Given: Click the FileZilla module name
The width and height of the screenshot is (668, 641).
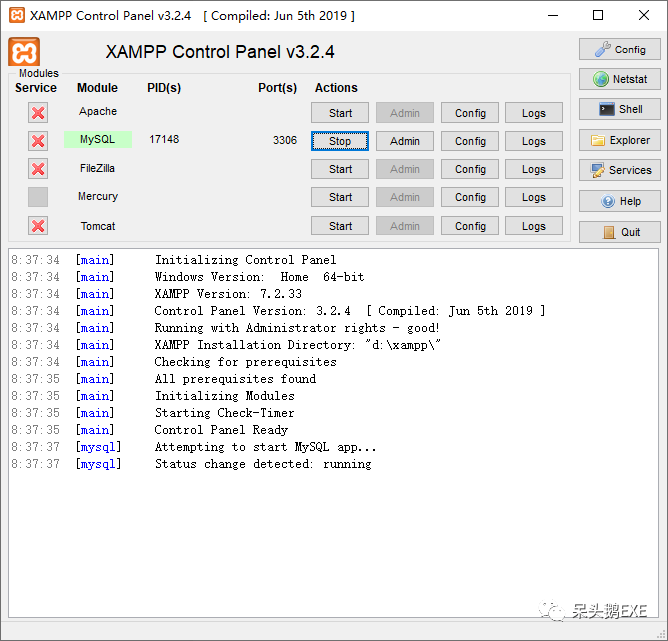Looking at the screenshot, I should tap(98, 168).
